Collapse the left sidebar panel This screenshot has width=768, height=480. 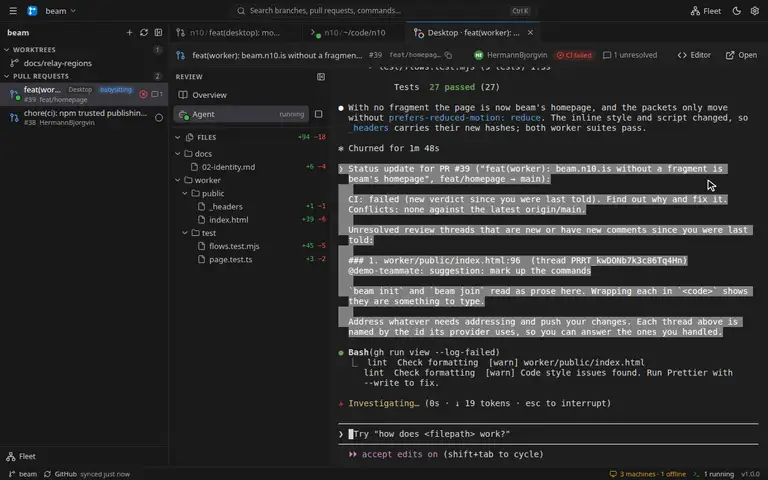[x=158, y=32]
